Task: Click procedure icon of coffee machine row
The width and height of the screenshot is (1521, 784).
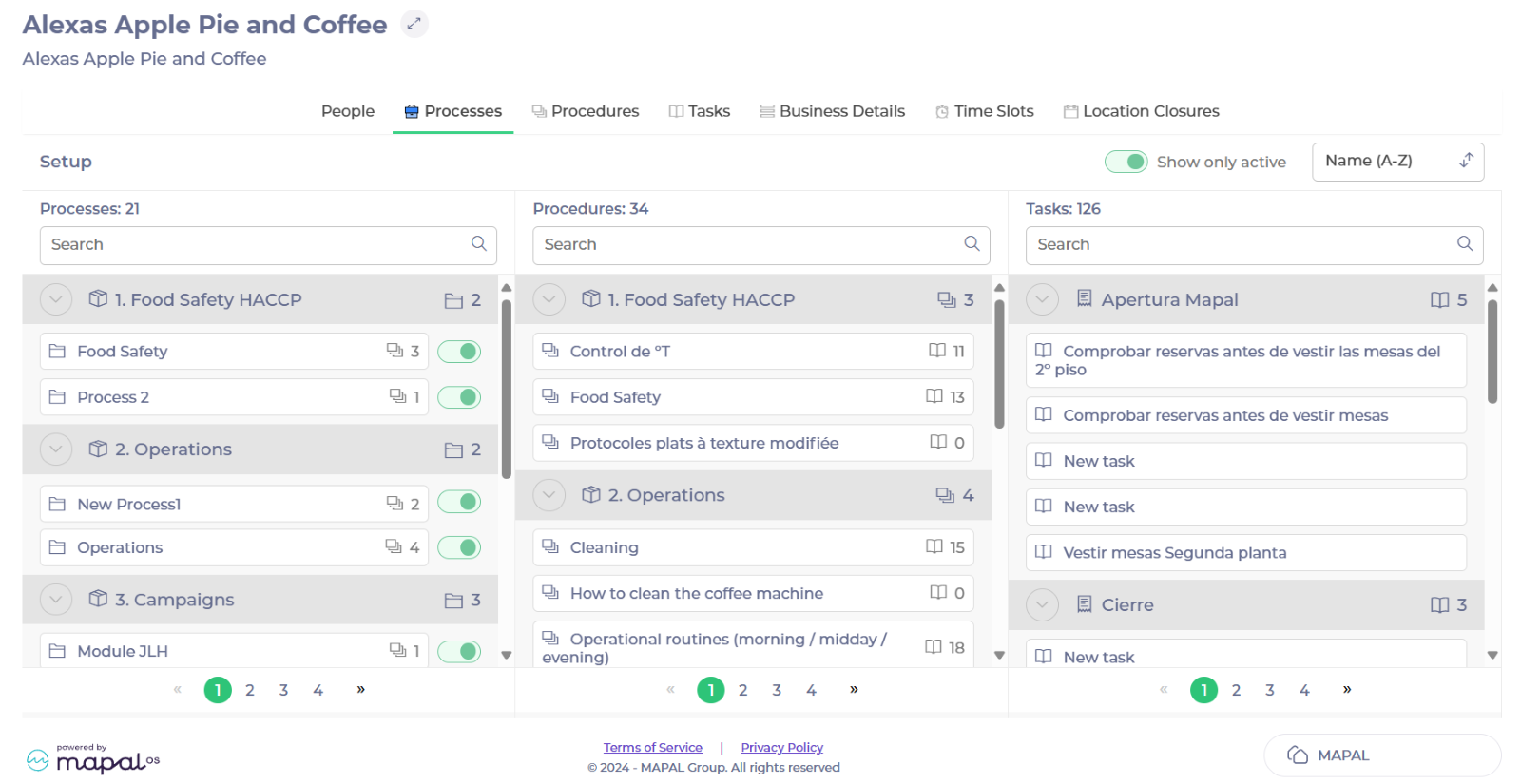Action: click(550, 592)
